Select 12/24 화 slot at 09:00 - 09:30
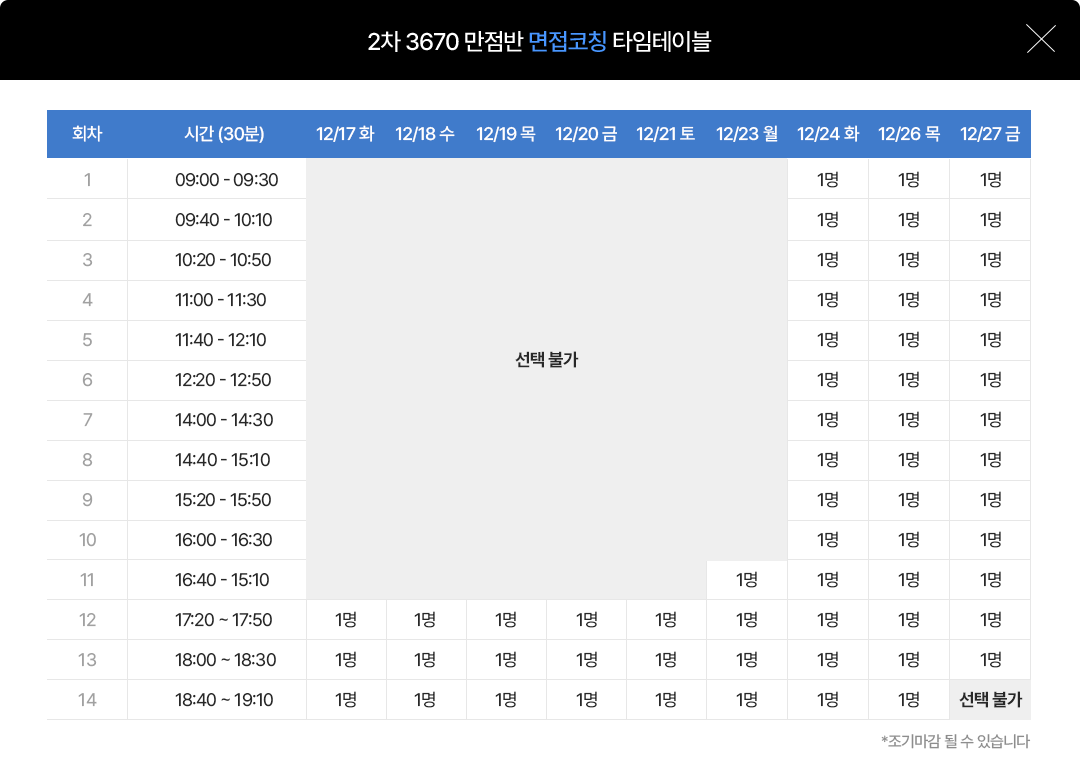1080x774 pixels. [827, 180]
